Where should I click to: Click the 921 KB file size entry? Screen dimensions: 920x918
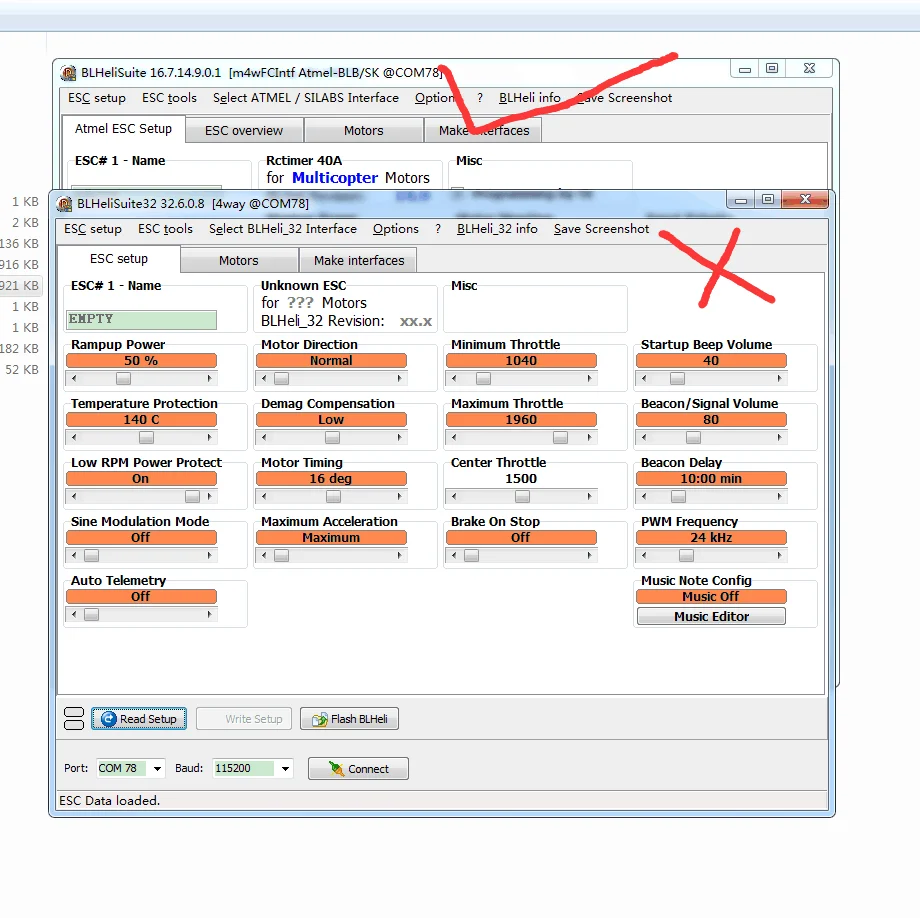click(19, 286)
